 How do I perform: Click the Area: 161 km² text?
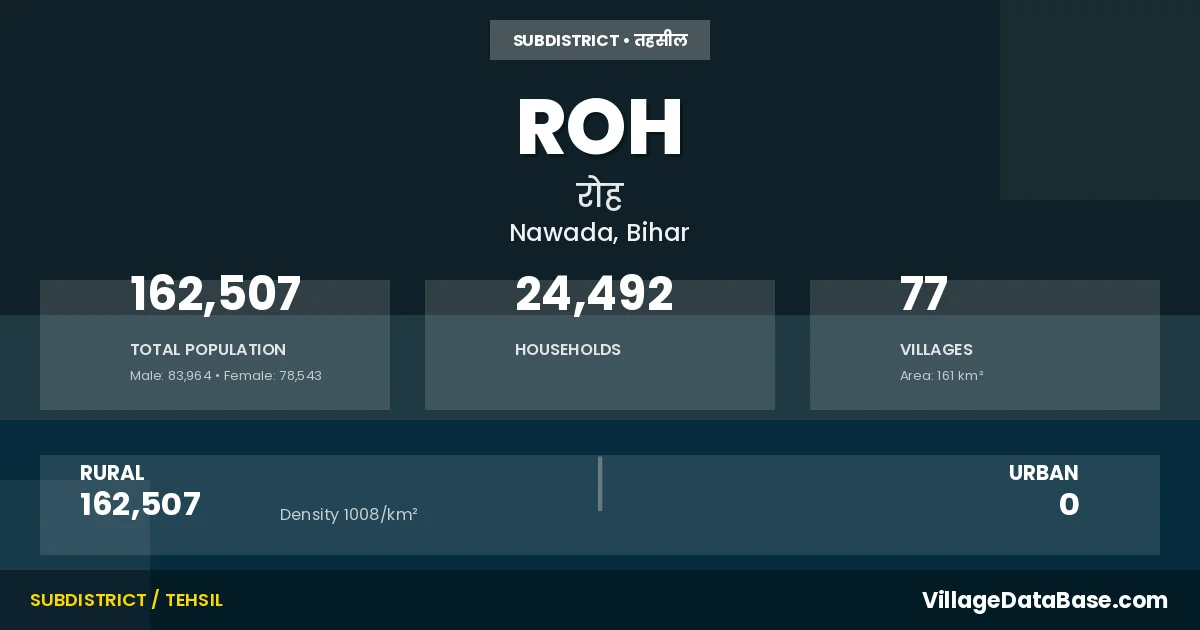pyautogui.click(x=942, y=376)
